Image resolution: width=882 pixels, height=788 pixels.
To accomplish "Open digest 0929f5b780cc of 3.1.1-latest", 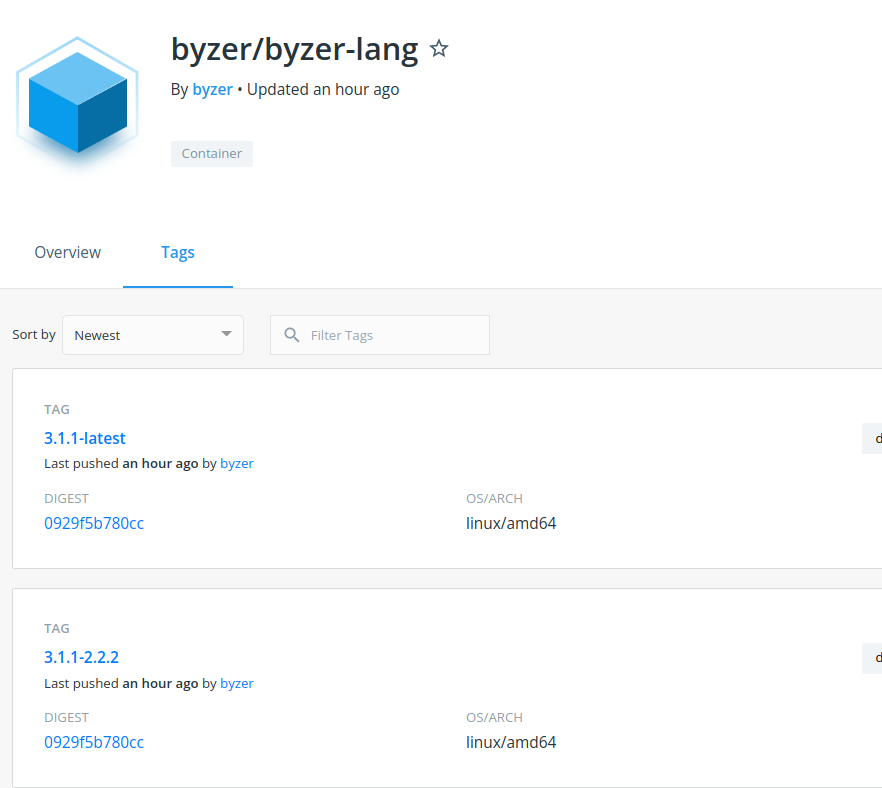I will (94, 523).
